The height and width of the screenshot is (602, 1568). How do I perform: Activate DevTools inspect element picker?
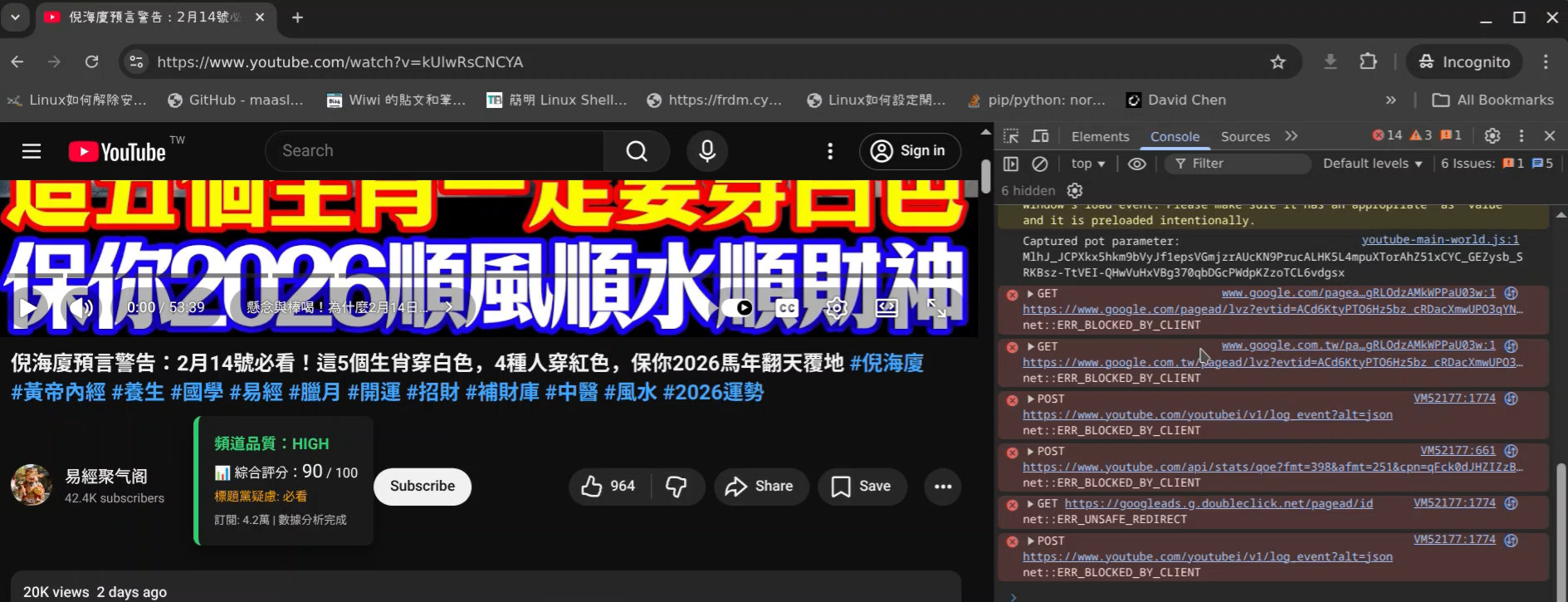1011,136
